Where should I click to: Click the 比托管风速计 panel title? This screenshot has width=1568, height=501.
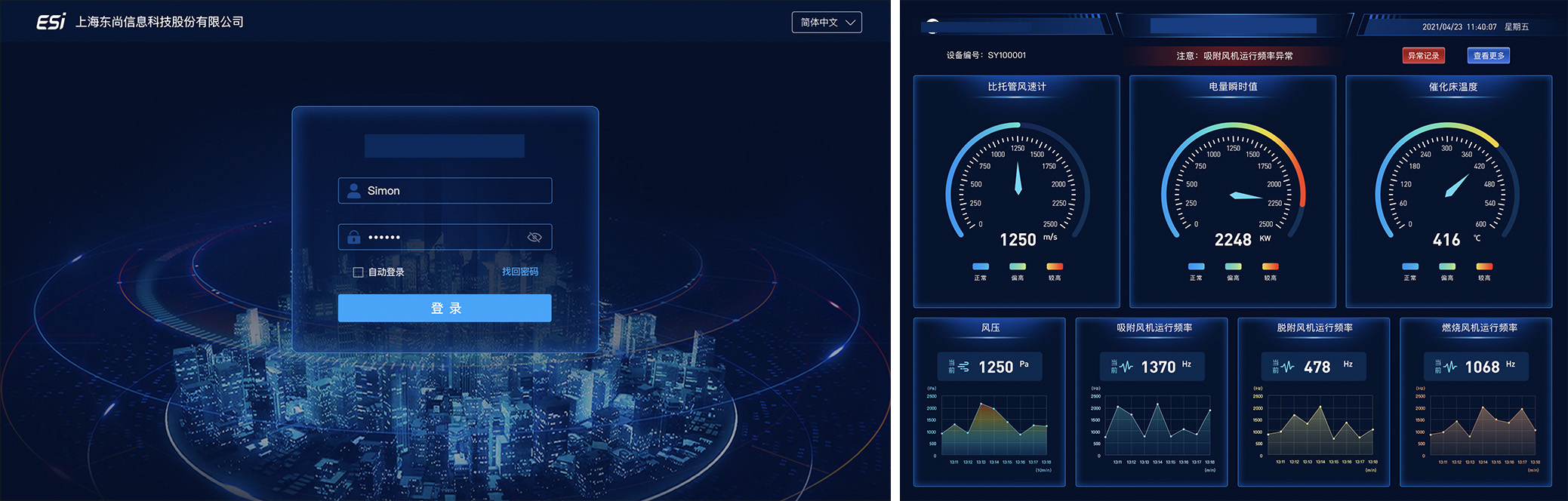1017,87
